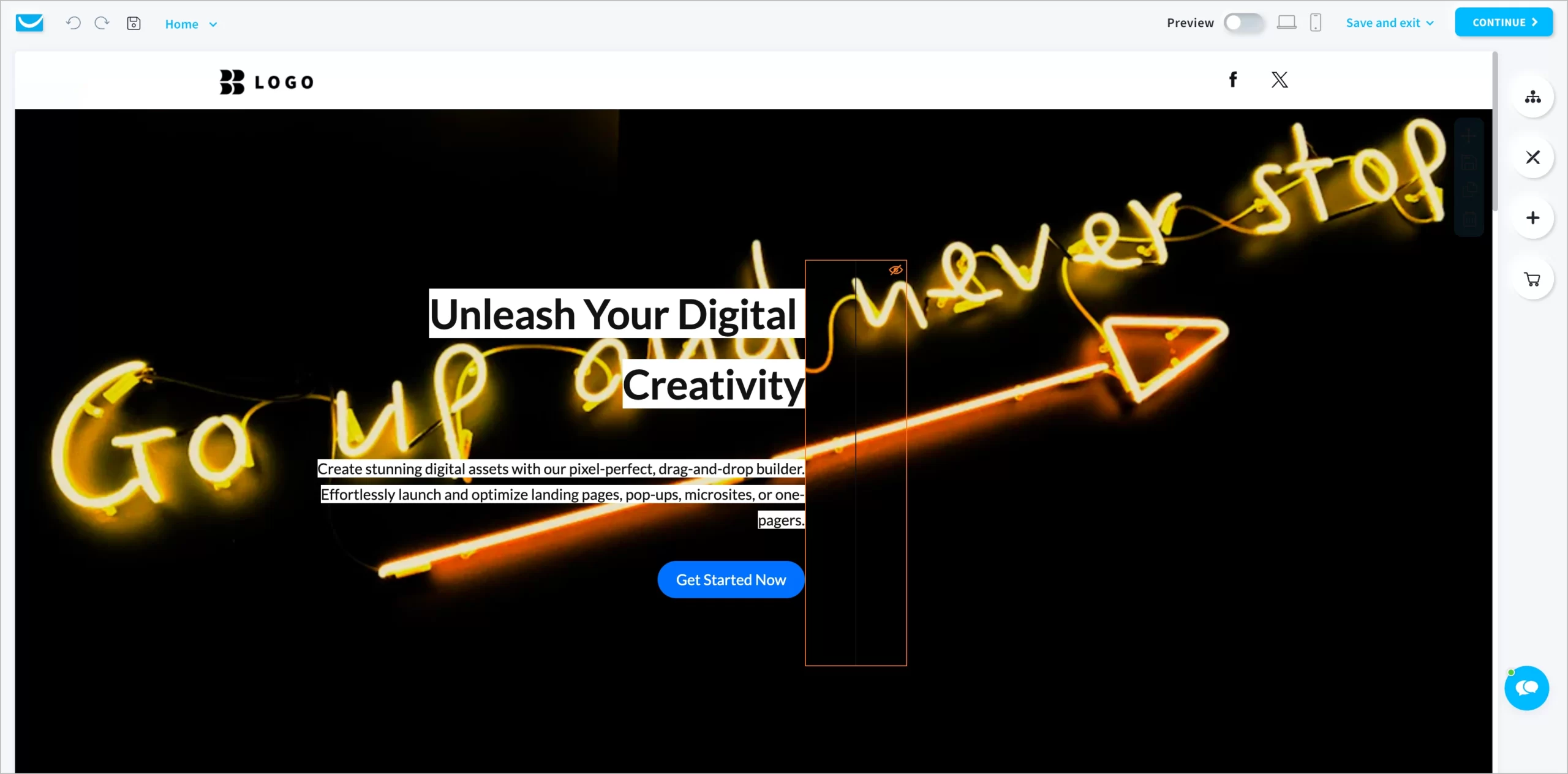Select the Unleash Your Digital Creativity heading
The height and width of the screenshot is (774, 1568).
pos(616,349)
